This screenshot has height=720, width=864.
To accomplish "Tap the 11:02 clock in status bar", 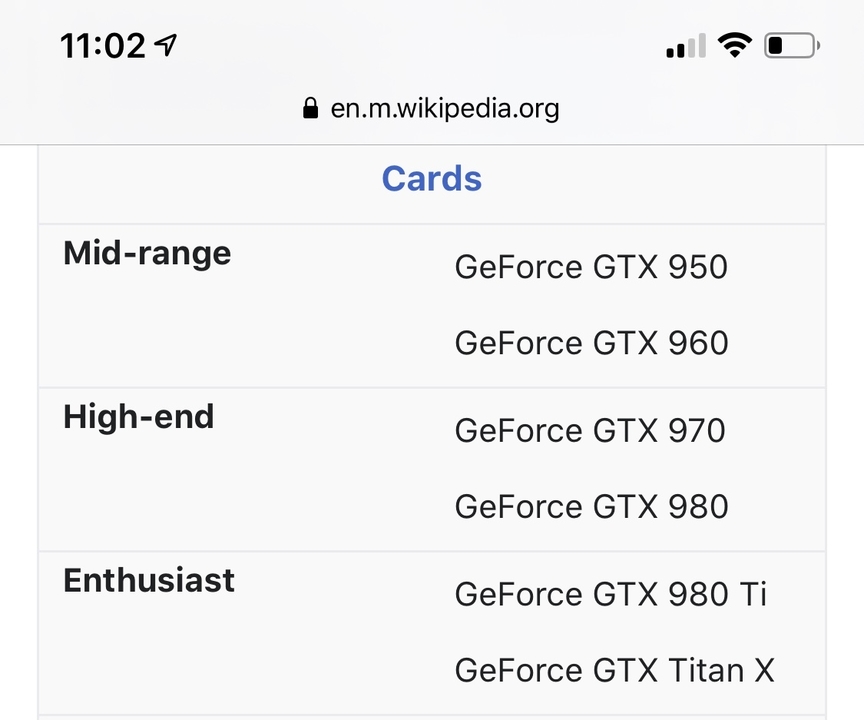I will tap(102, 45).
